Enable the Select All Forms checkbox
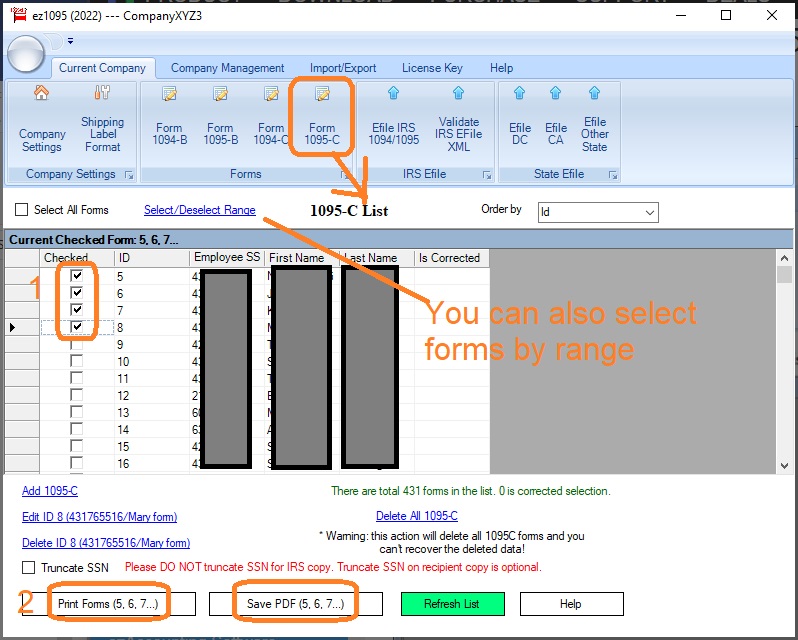Screen dimensions: 798x640 22,211
